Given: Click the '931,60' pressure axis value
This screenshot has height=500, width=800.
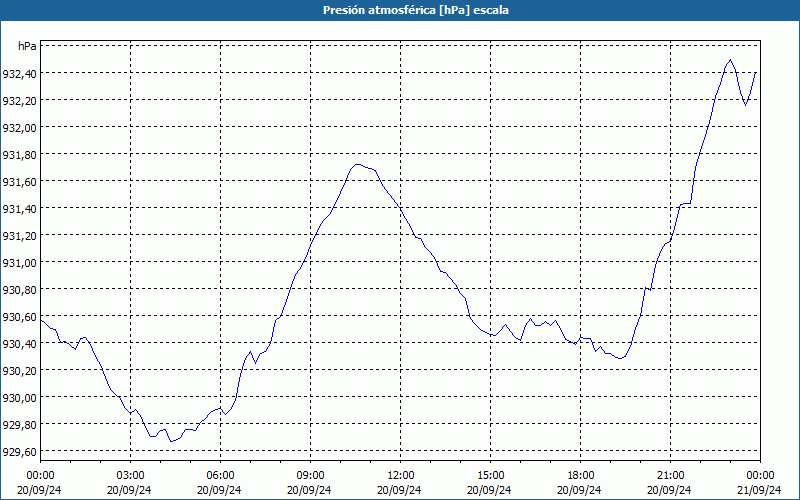Looking at the screenshot, I should point(19,182).
